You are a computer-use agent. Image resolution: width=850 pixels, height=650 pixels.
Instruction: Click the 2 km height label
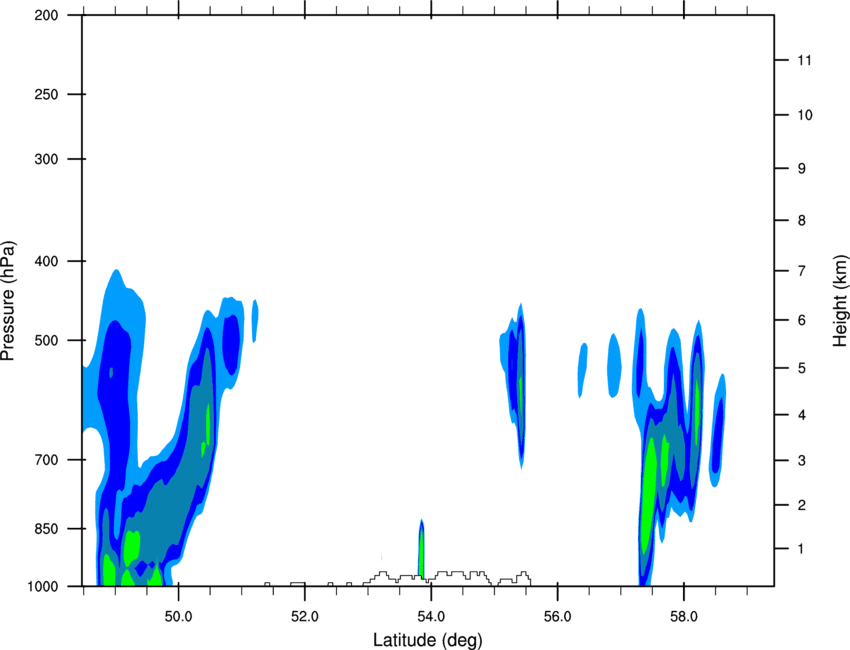click(x=802, y=505)
